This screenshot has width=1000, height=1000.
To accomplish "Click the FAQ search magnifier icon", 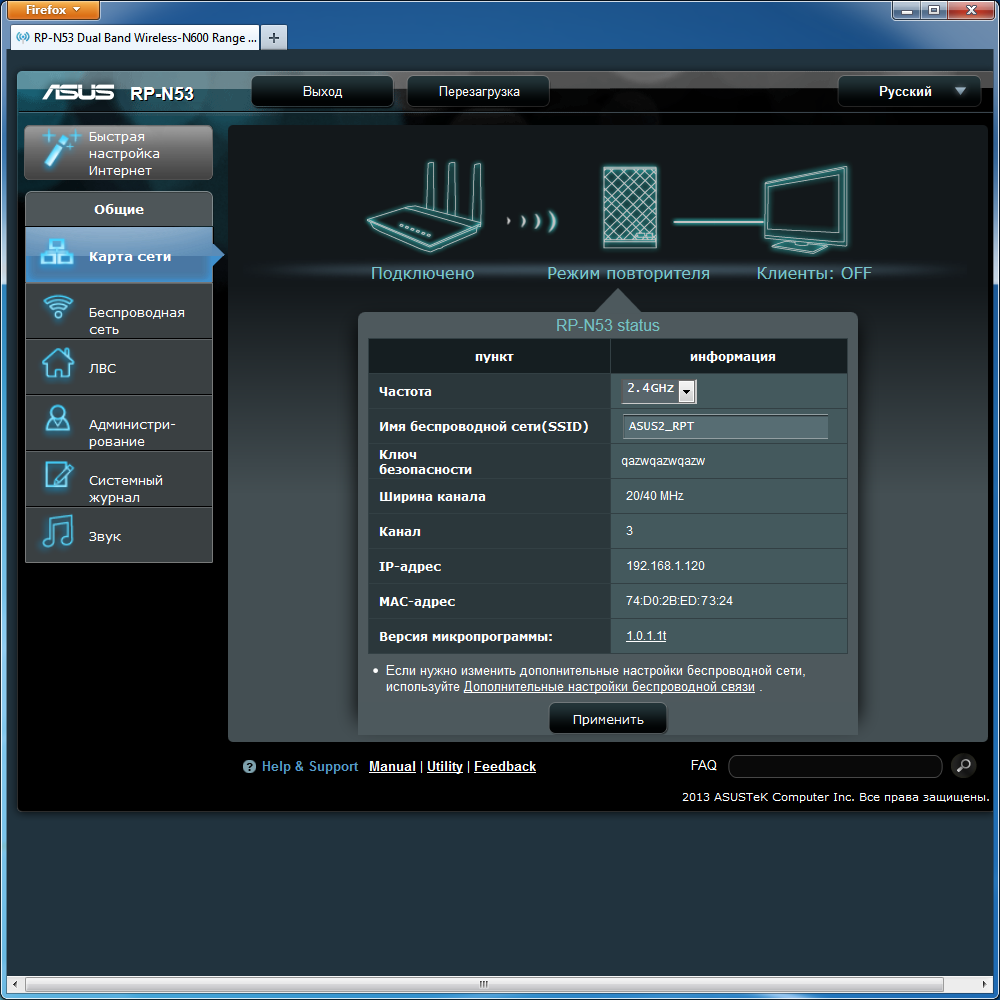I will click(x=963, y=765).
